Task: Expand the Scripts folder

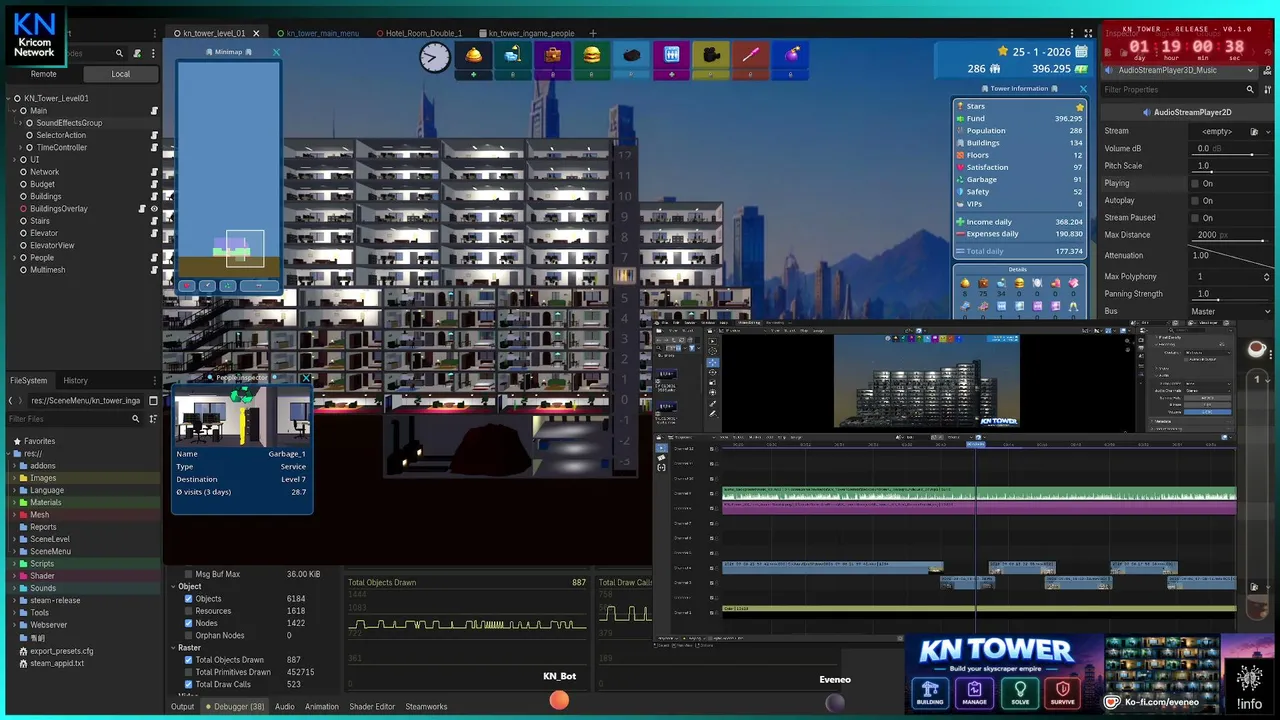Action: pos(12,564)
